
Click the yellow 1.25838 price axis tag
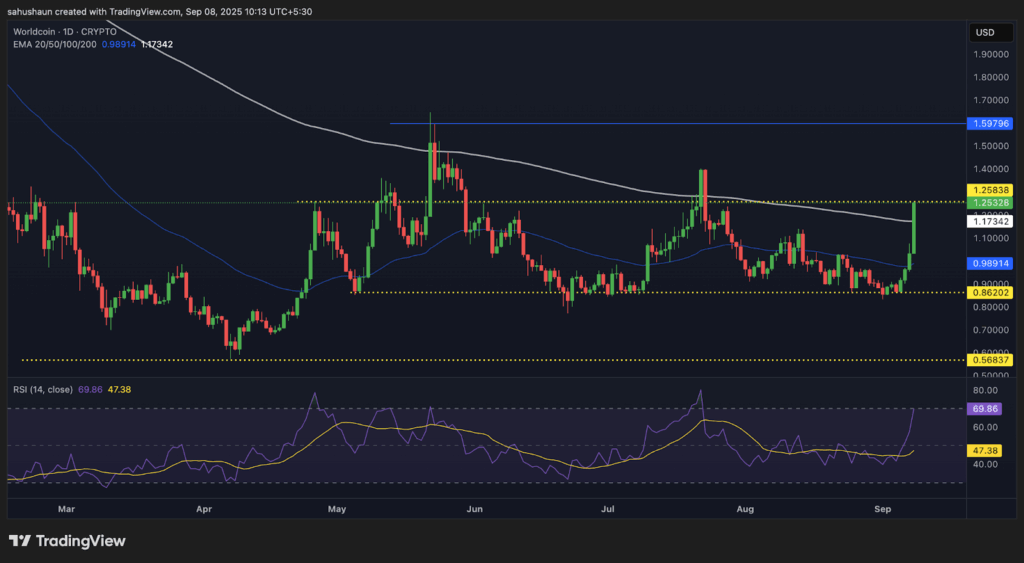(990, 191)
